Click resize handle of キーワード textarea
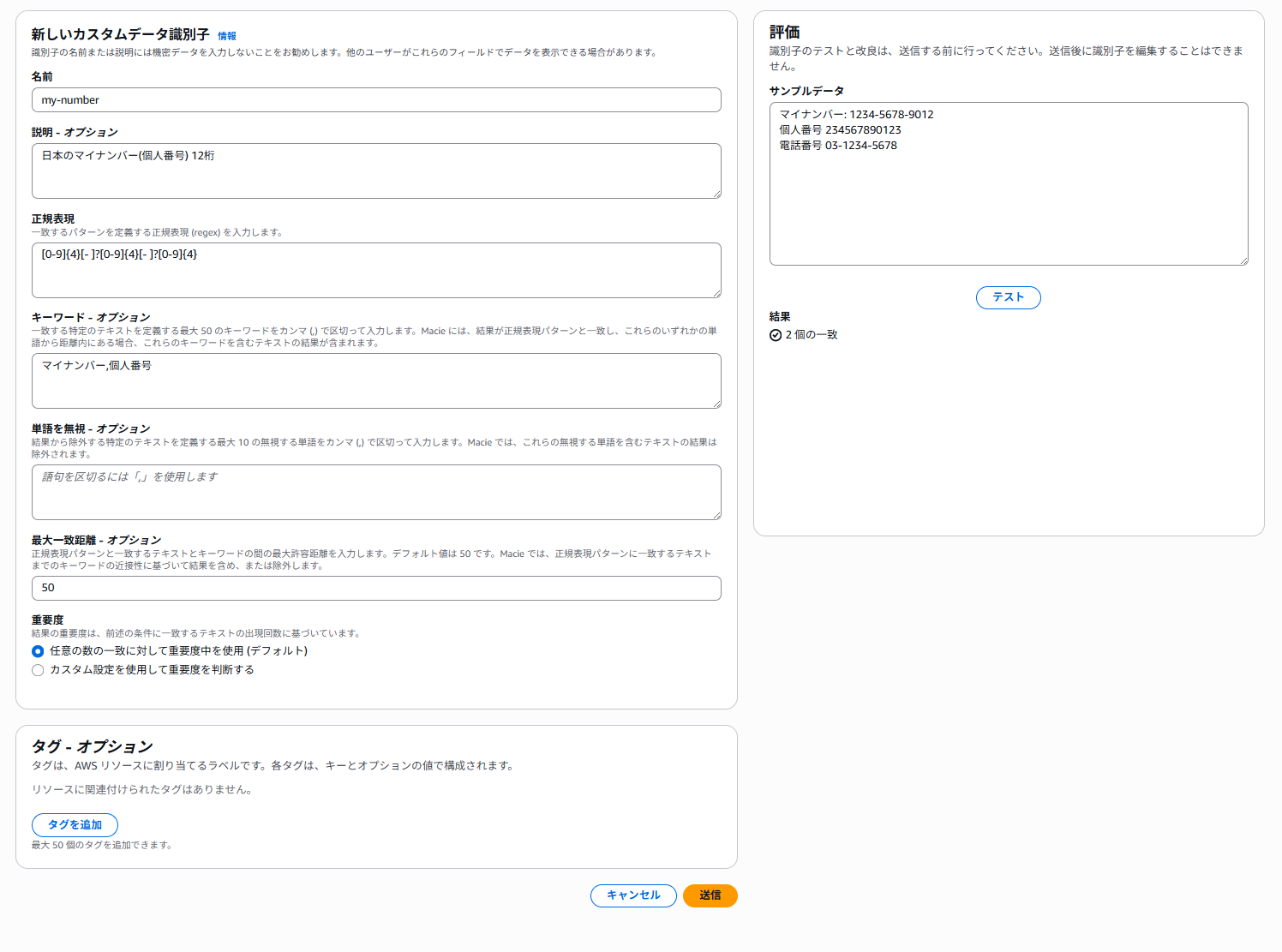The width and height of the screenshot is (1282, 952). [716, 404]
